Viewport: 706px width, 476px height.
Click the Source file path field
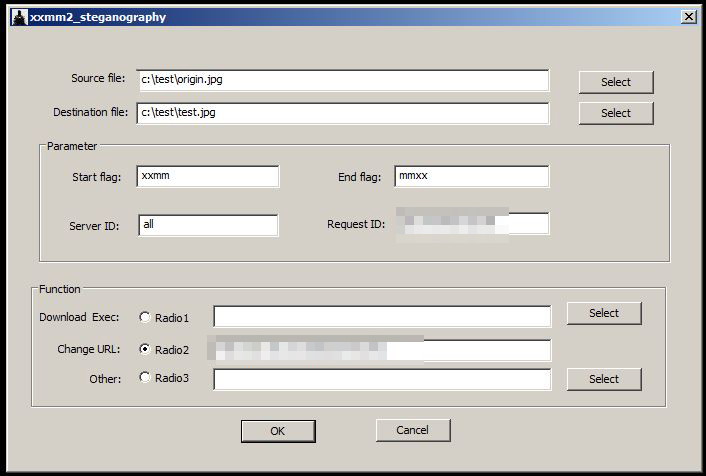click(343, 80)
